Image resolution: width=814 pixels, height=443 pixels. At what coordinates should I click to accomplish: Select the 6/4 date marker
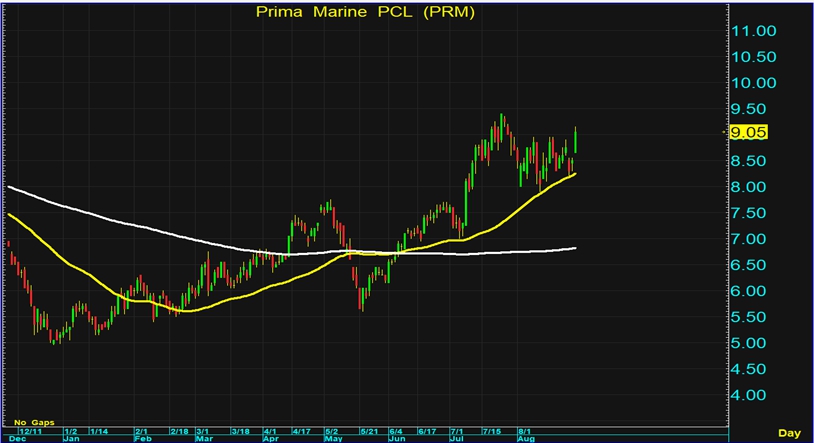coord(396,432)
